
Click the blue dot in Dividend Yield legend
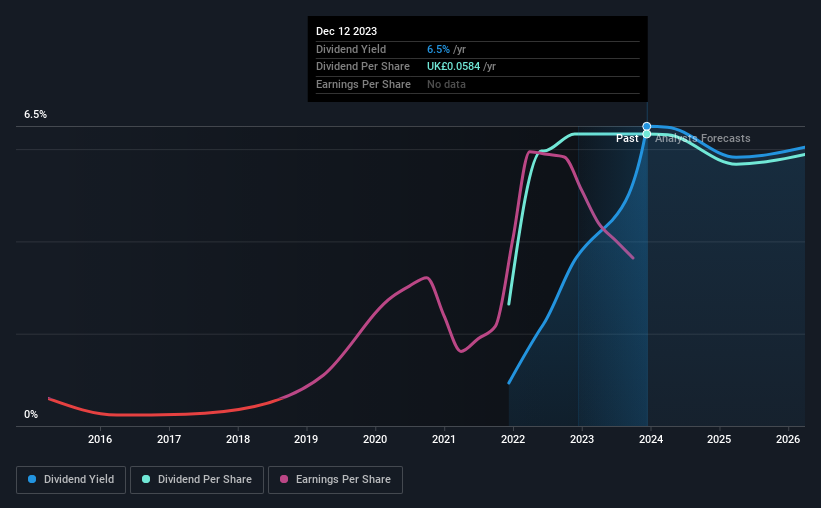[32, 479]
